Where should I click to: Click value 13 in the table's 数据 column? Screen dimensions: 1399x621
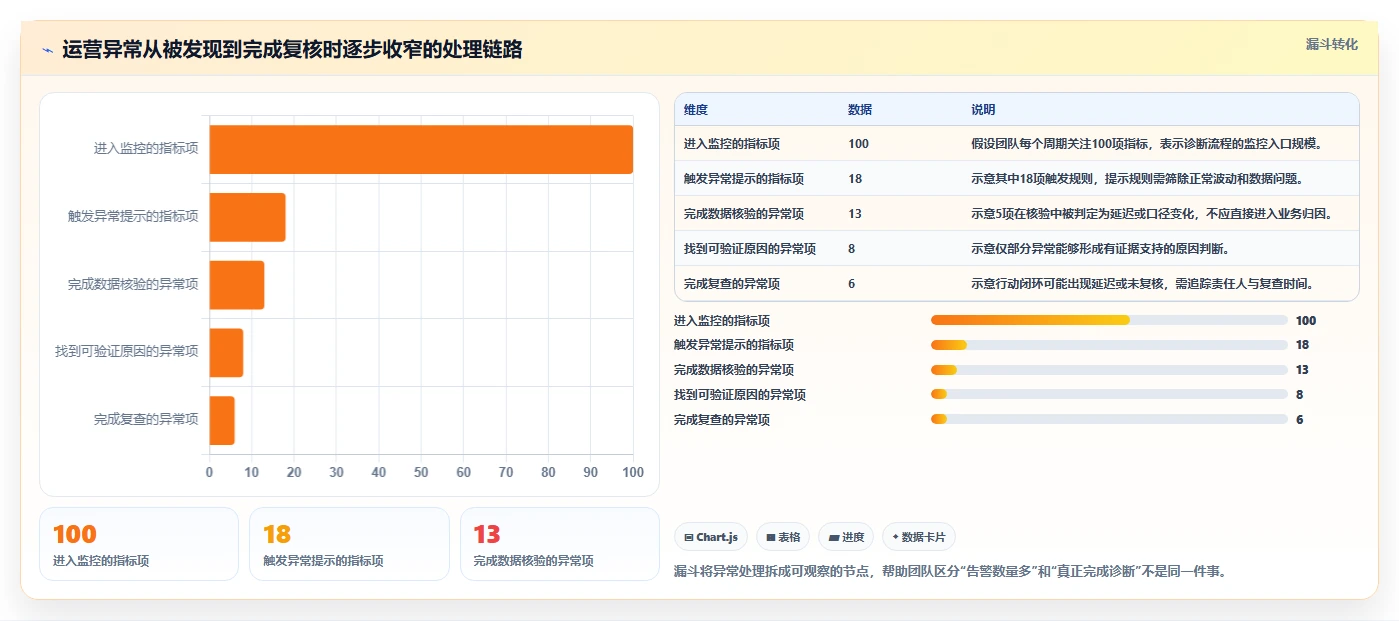[855, 214]
